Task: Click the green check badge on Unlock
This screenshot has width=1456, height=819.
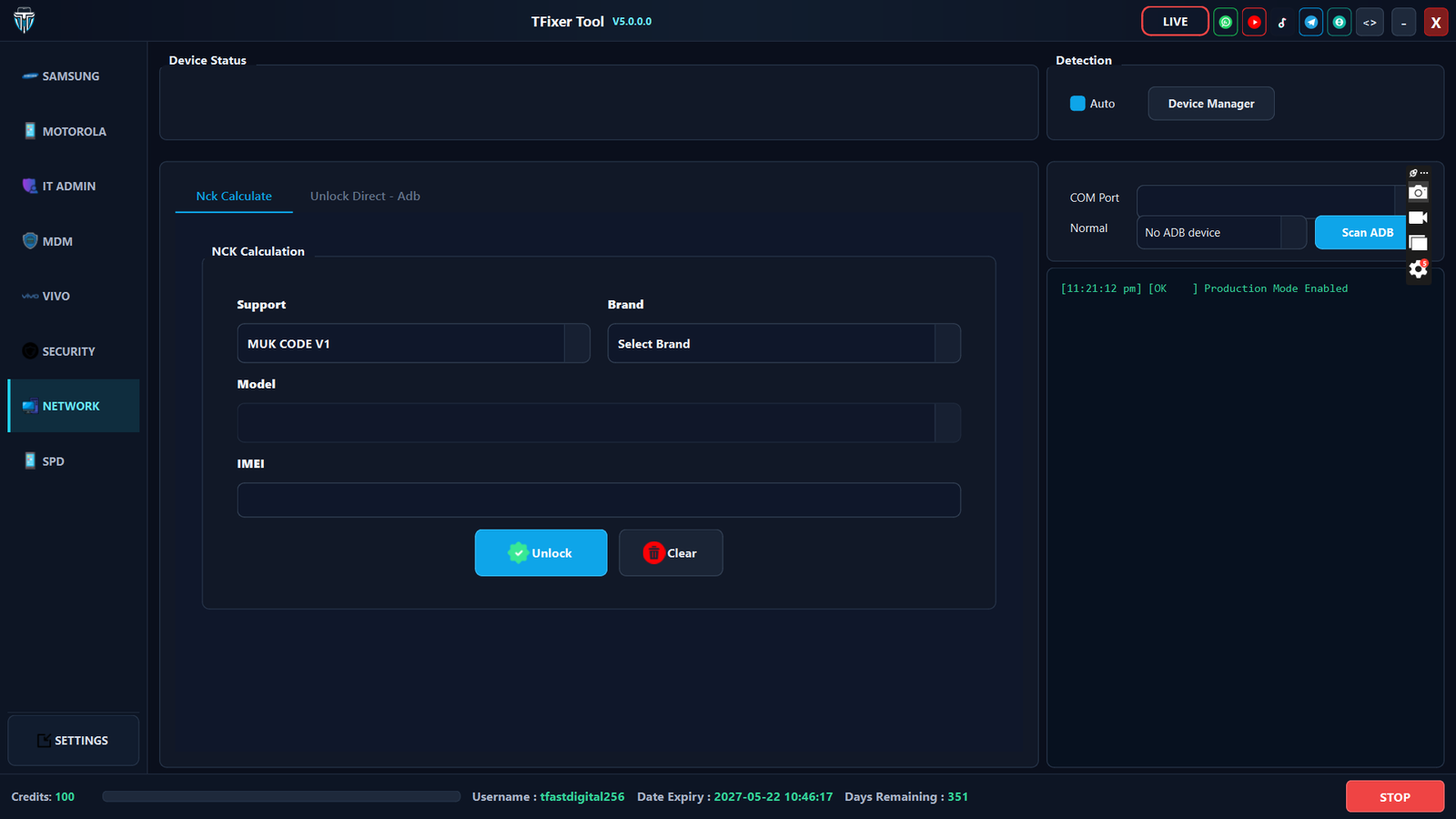Action: pyautogui.click(x=518, y=552)
